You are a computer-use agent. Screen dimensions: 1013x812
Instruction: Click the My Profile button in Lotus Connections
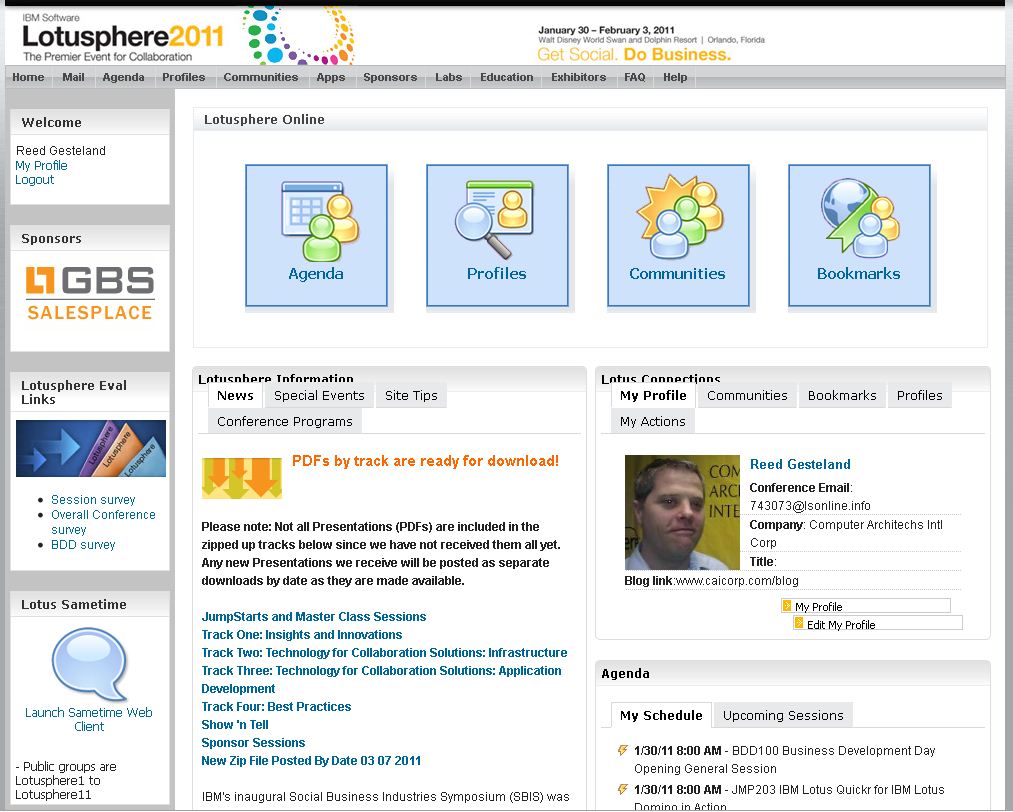(x=866, y=606)
